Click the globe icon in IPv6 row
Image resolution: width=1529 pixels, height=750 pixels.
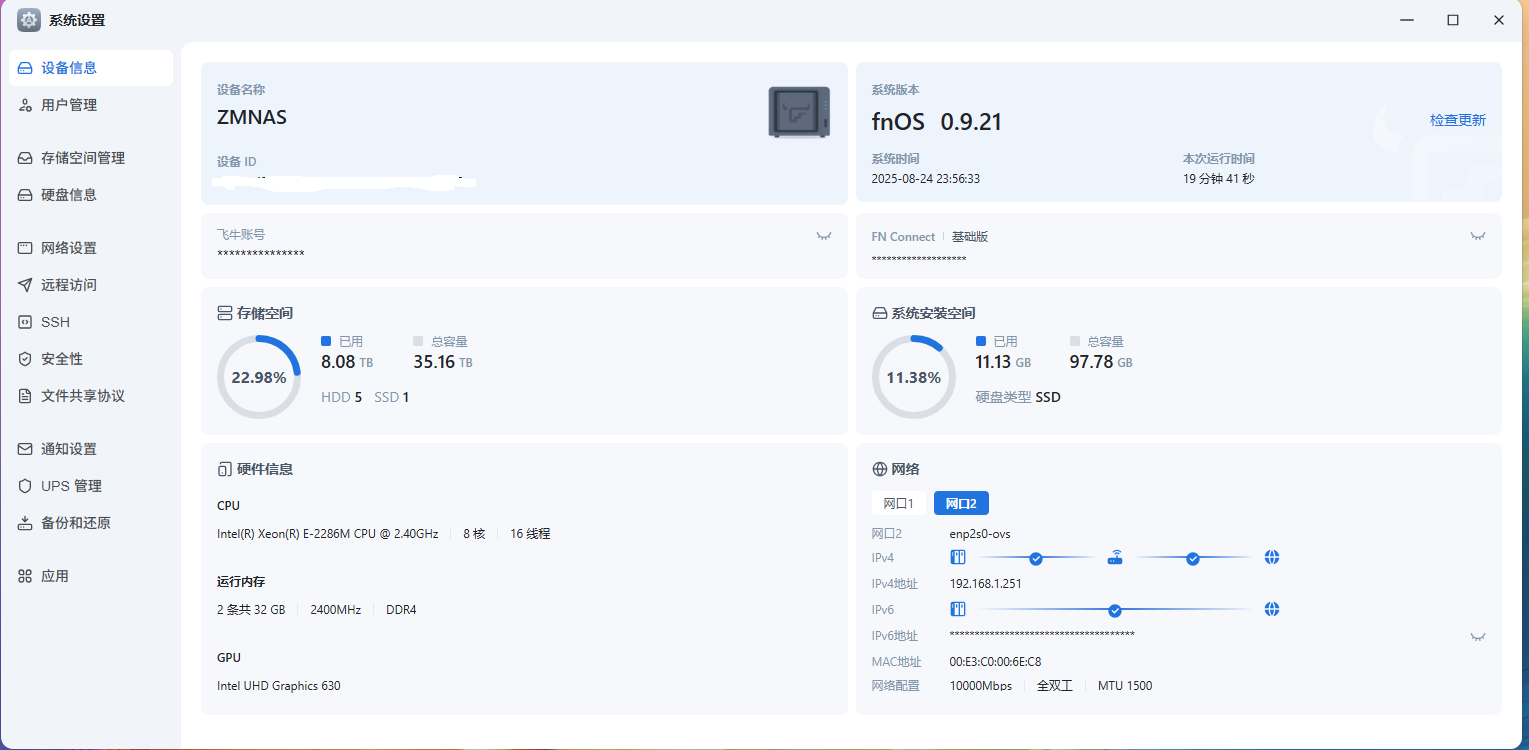1272,610
